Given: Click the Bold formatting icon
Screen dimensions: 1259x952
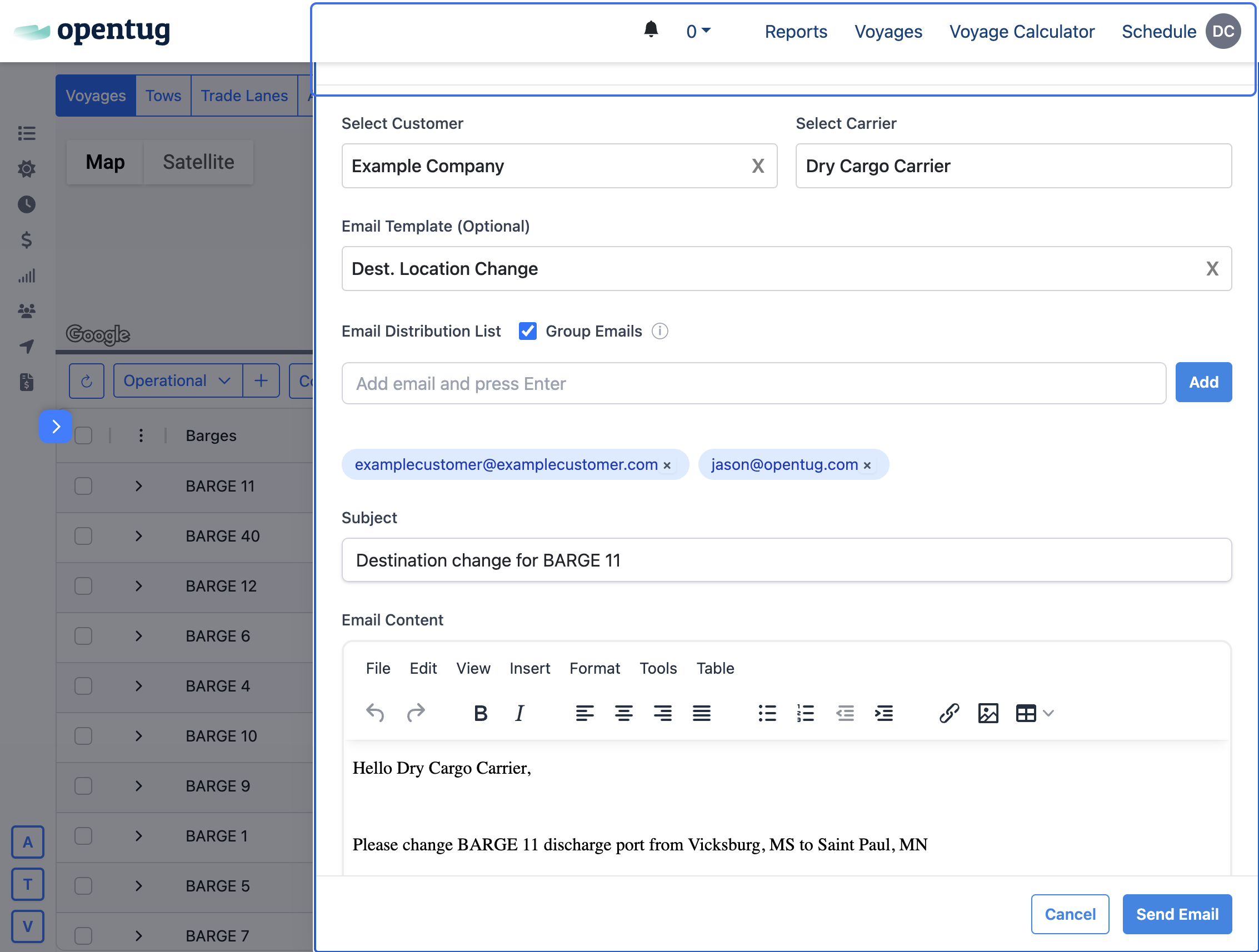Looking at the screenshot, I should [481, 713].
